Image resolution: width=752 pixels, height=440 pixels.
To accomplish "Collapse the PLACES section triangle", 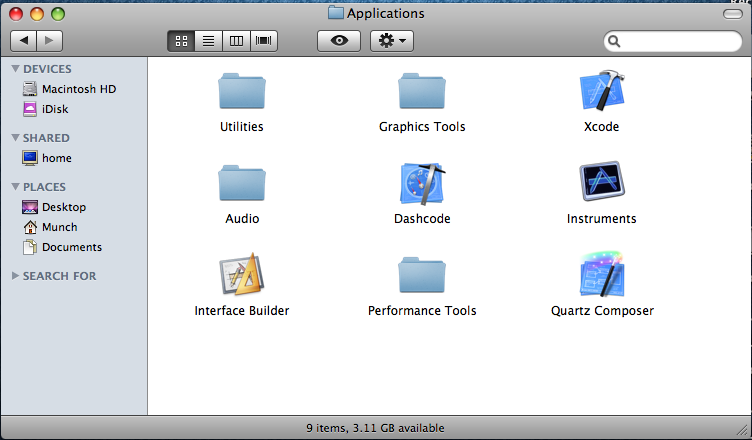I will [15, 187].
